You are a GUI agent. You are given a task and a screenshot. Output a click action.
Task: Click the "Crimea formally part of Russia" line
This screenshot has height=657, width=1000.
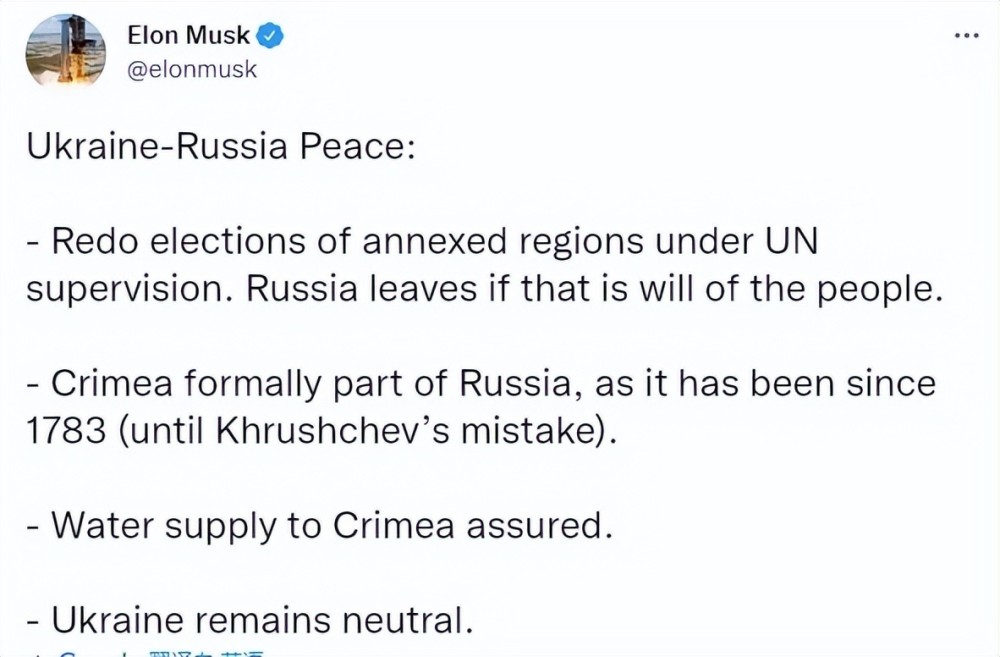pos(481,384)
